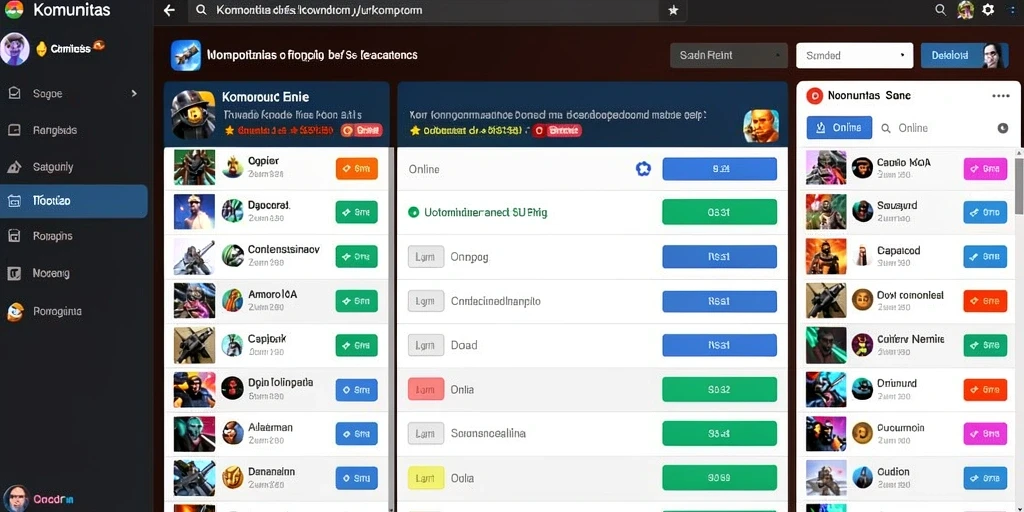
Task: Click the blue button in the Doad row
Action: 720,345
